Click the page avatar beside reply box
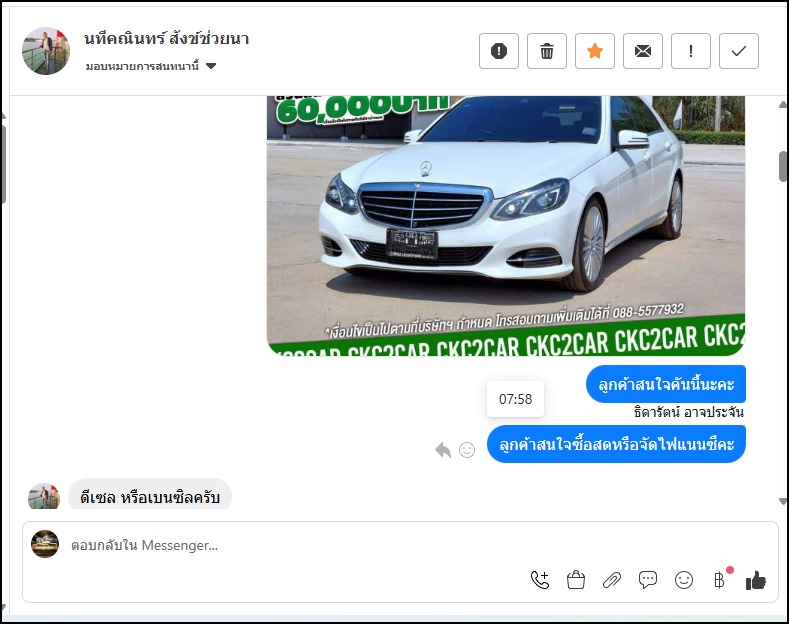 pyautogui.click(x=45, y=544)
